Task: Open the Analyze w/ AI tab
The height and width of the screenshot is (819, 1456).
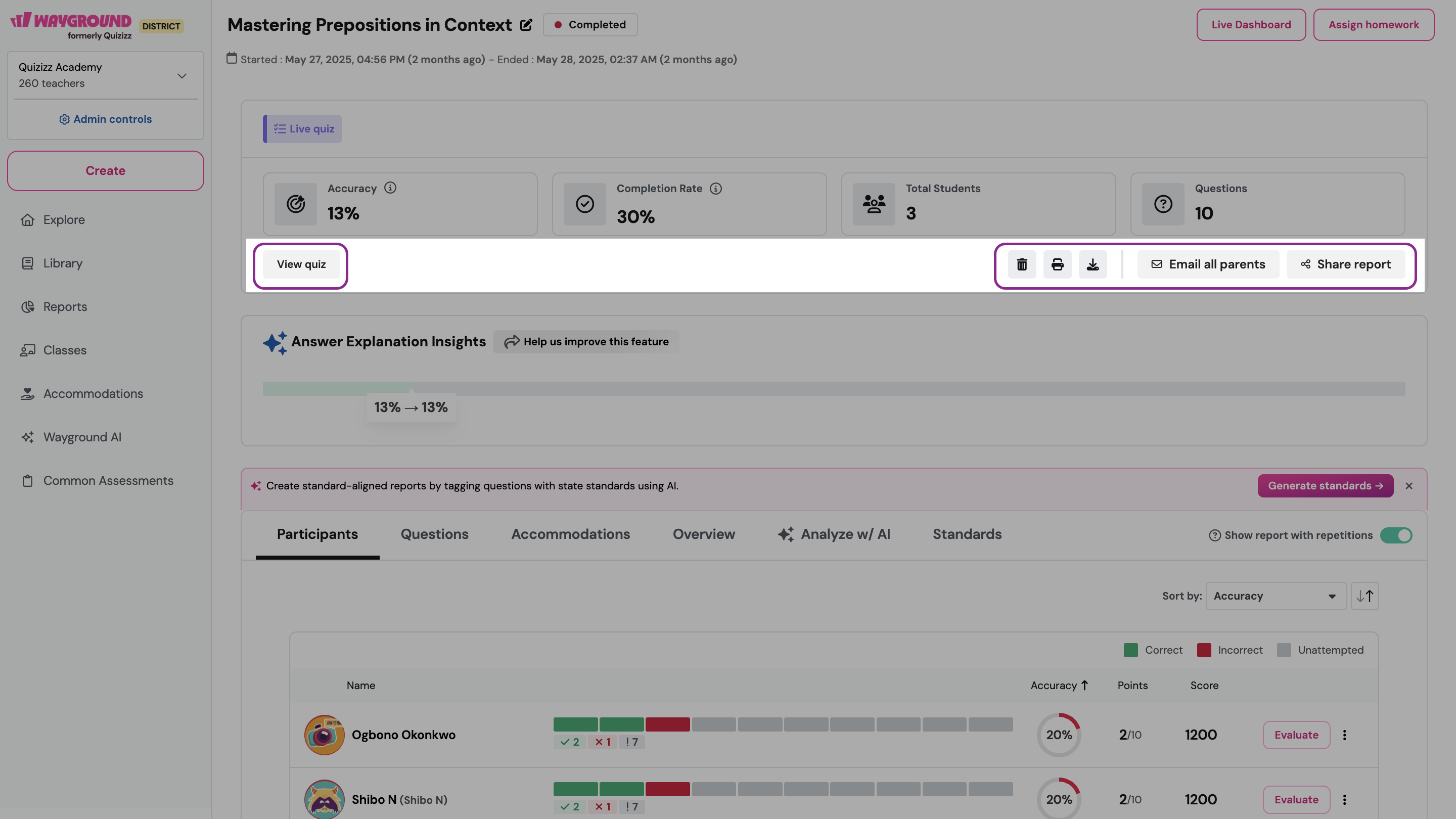Action: (x=833, y=534)
